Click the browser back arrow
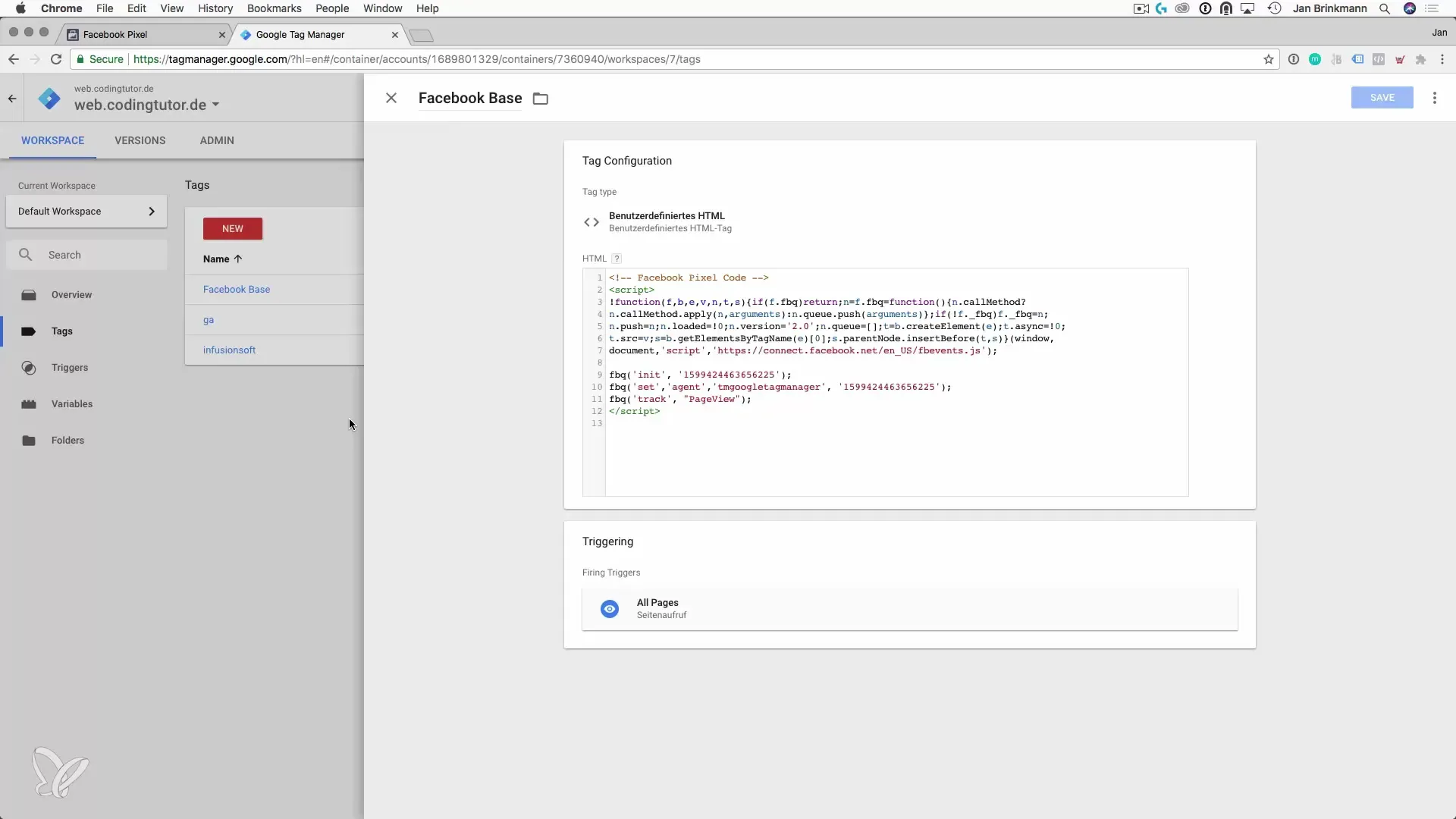This screenshot has width=1456, height=819. 13,59
